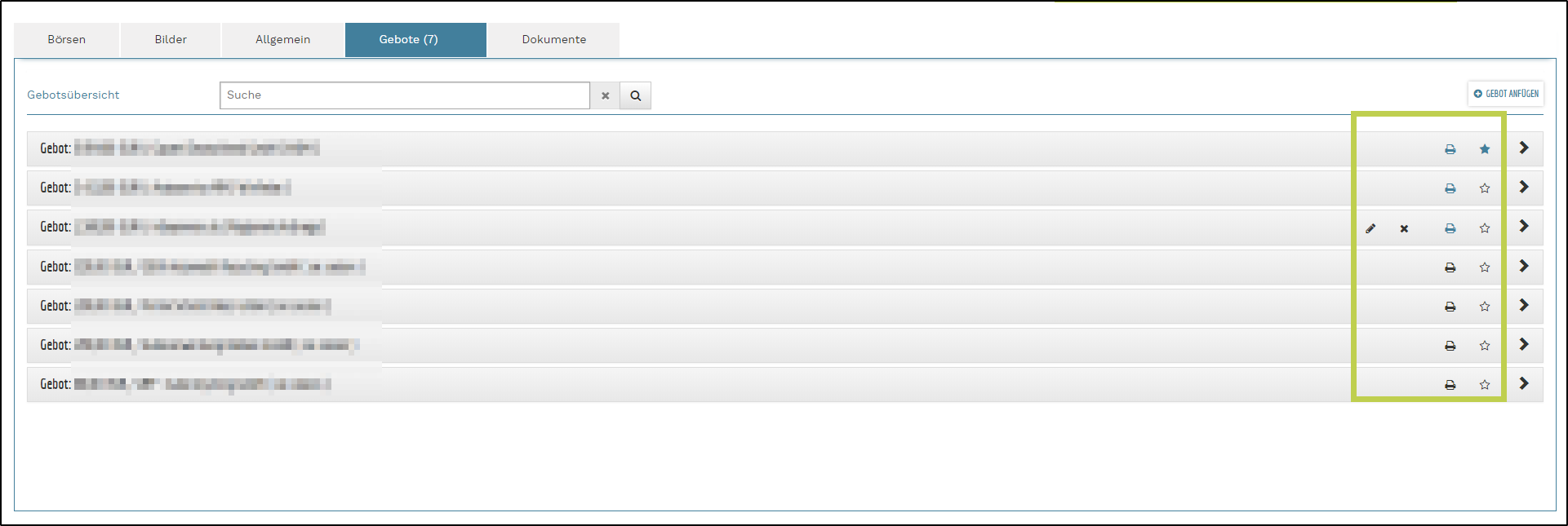Delete the third bid with the X icon
Image resolution: width=1568 pixels, height=526 pixels.
(x=1404, y=228)
